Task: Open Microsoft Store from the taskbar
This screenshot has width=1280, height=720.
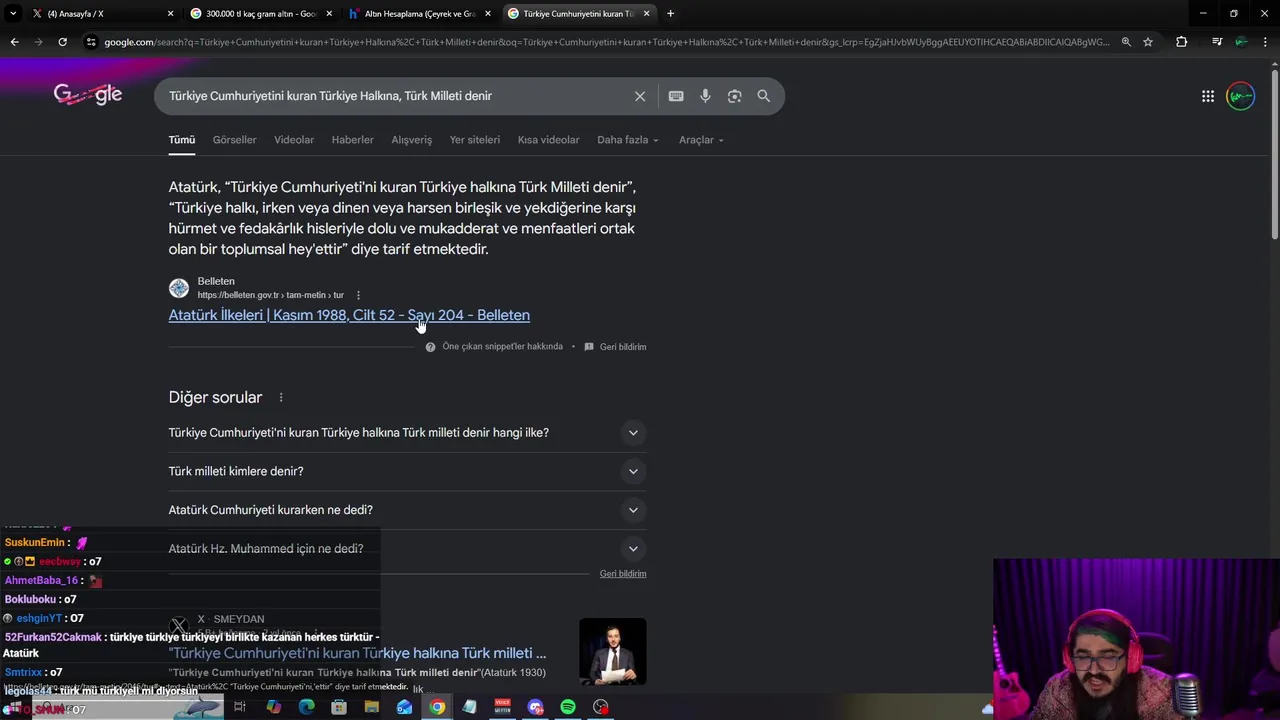Action: (x=339, y=707)
